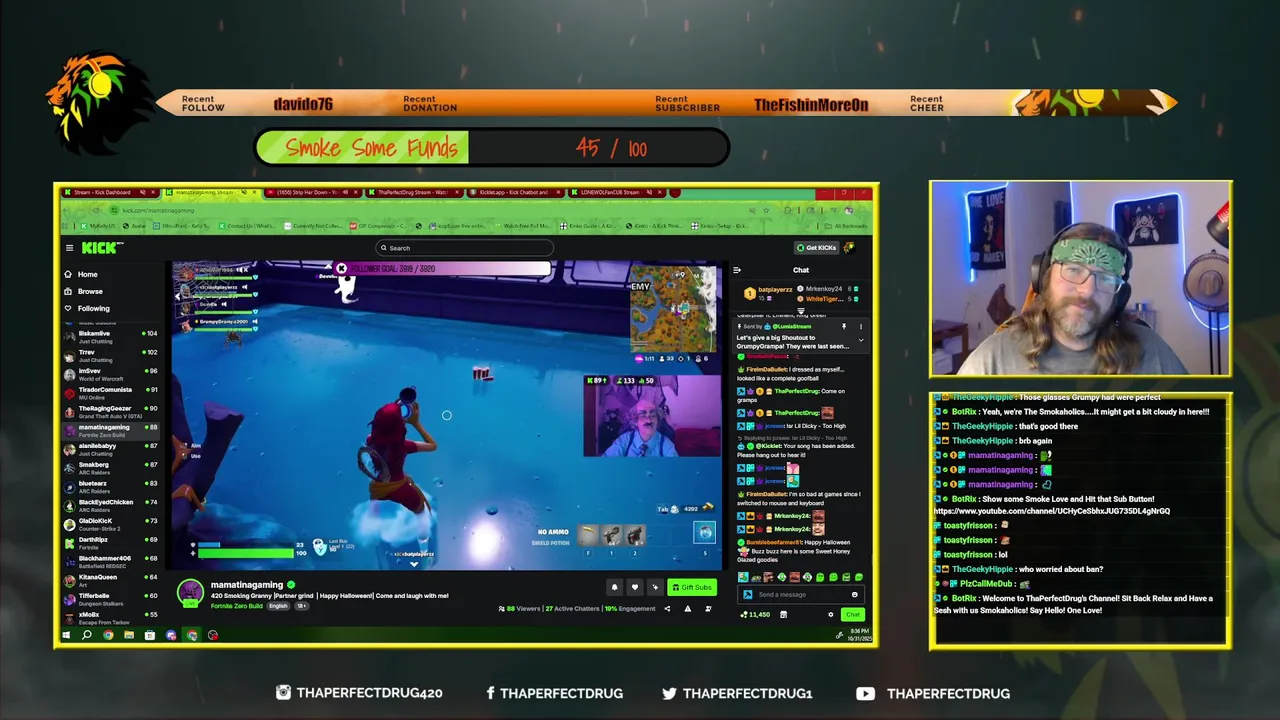1280x720 pixels.
Task: Switch to ThaPerfectDrug Stream browser tab
Action: (x=415, y=192)
